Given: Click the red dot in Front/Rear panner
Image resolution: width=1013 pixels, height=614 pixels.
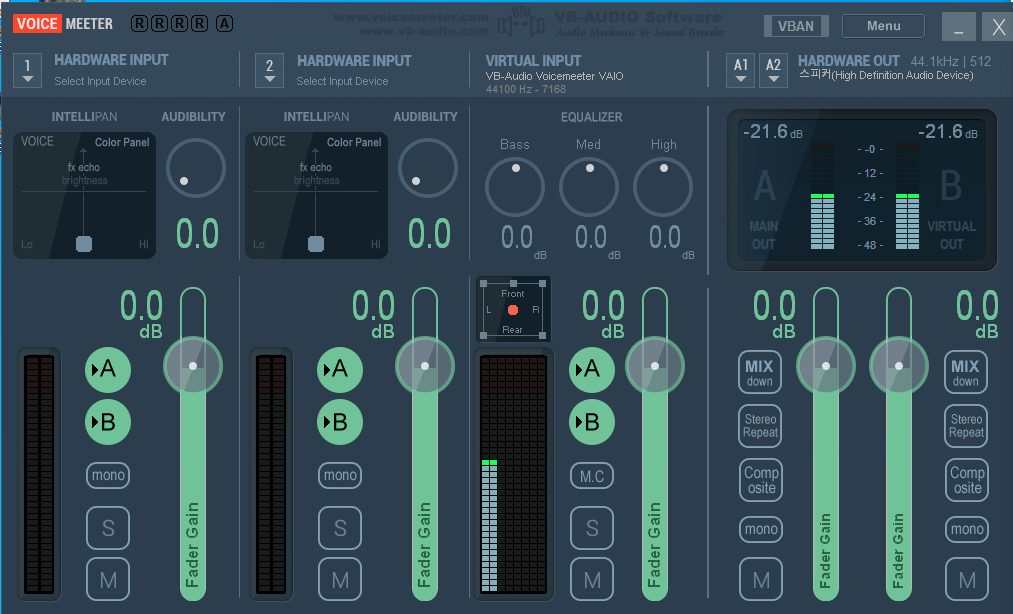Looking at the screenshot, I should click(x=513, y=310).
